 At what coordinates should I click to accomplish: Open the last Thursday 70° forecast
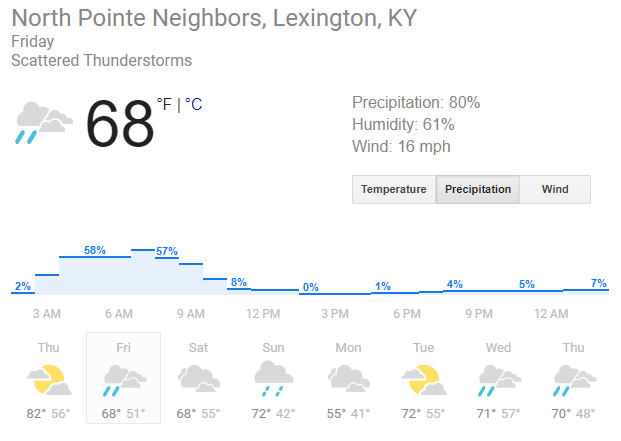pyautogui.click(x=573, y=378)
